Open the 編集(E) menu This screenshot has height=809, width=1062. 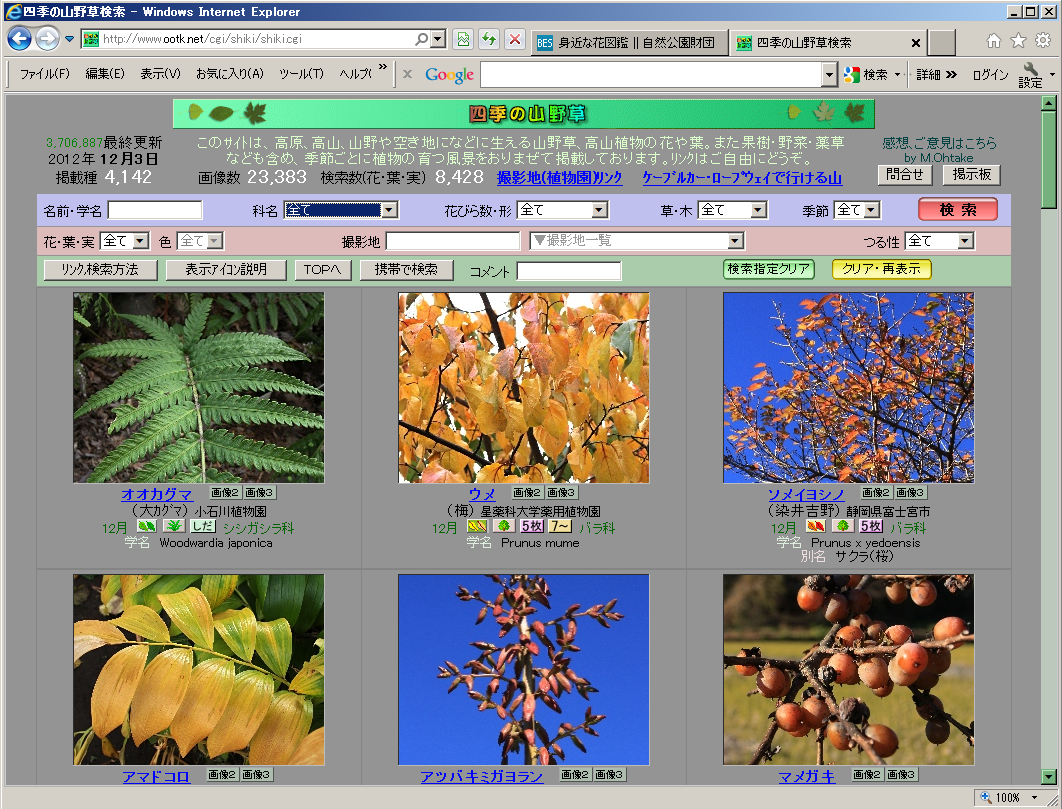(105, 74)
